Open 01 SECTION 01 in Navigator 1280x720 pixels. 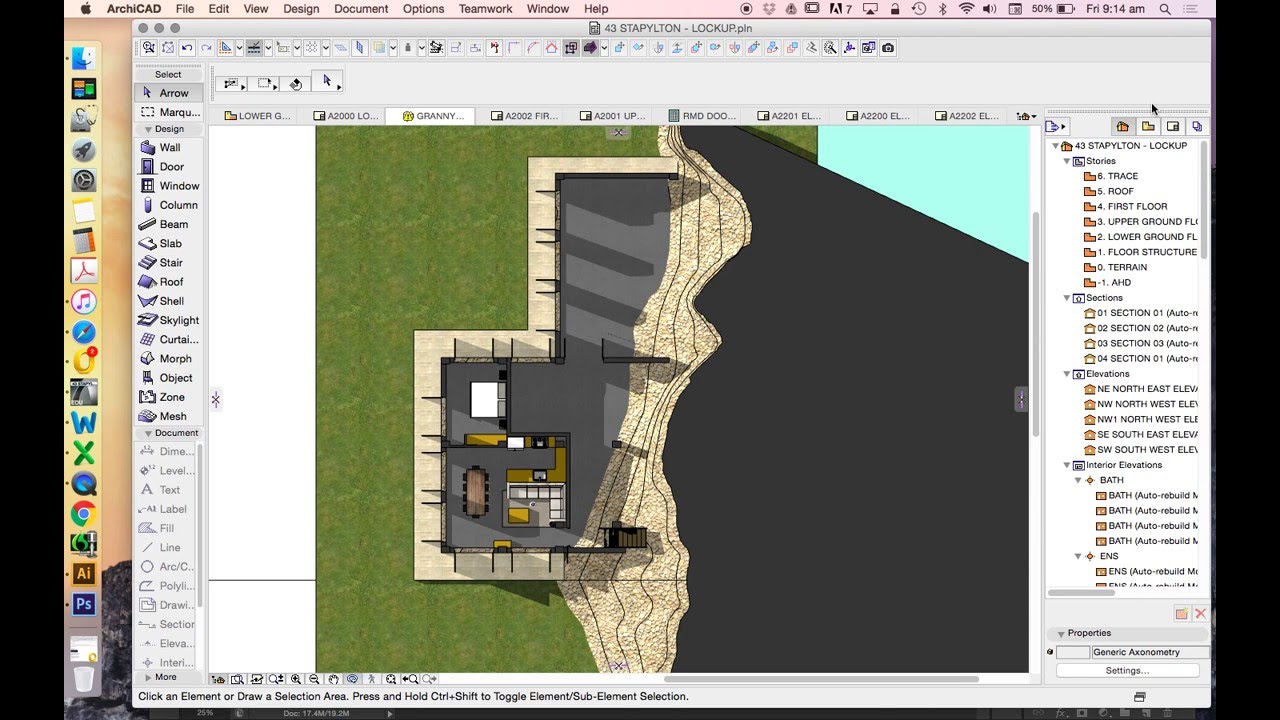[1141, 313]
